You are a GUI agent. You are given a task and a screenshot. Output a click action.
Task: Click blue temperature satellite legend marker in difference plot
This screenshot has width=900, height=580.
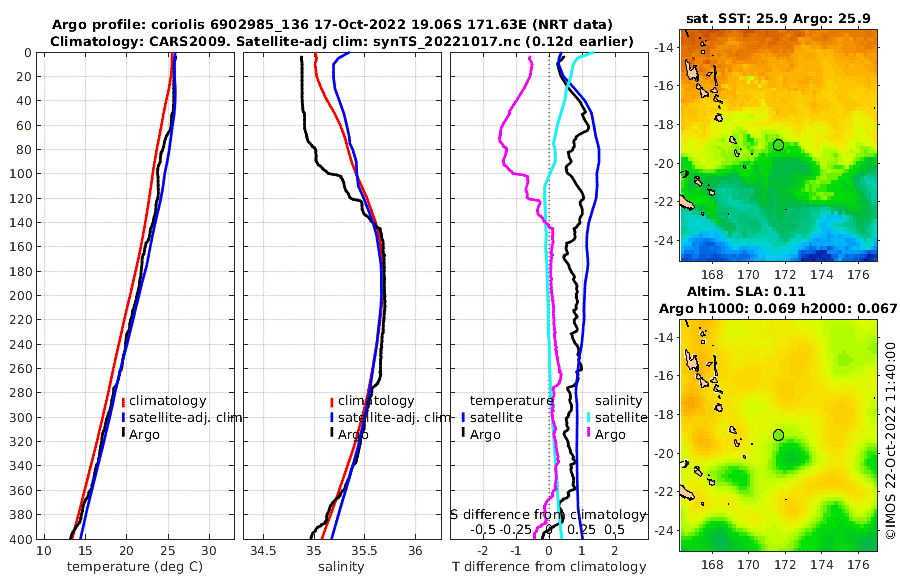463,418
